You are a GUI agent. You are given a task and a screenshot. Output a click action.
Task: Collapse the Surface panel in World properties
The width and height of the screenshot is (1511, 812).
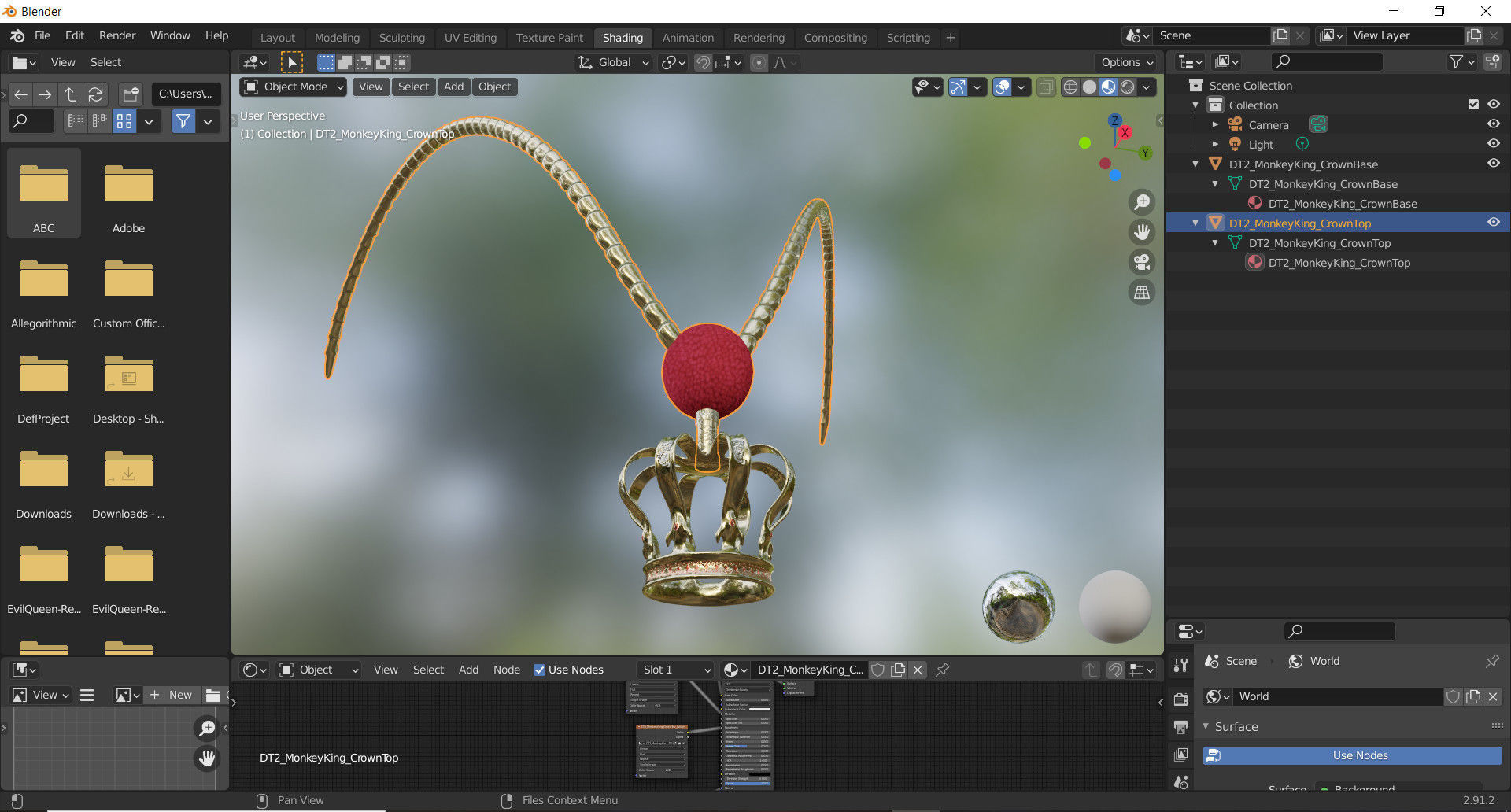coord(1206,727)
